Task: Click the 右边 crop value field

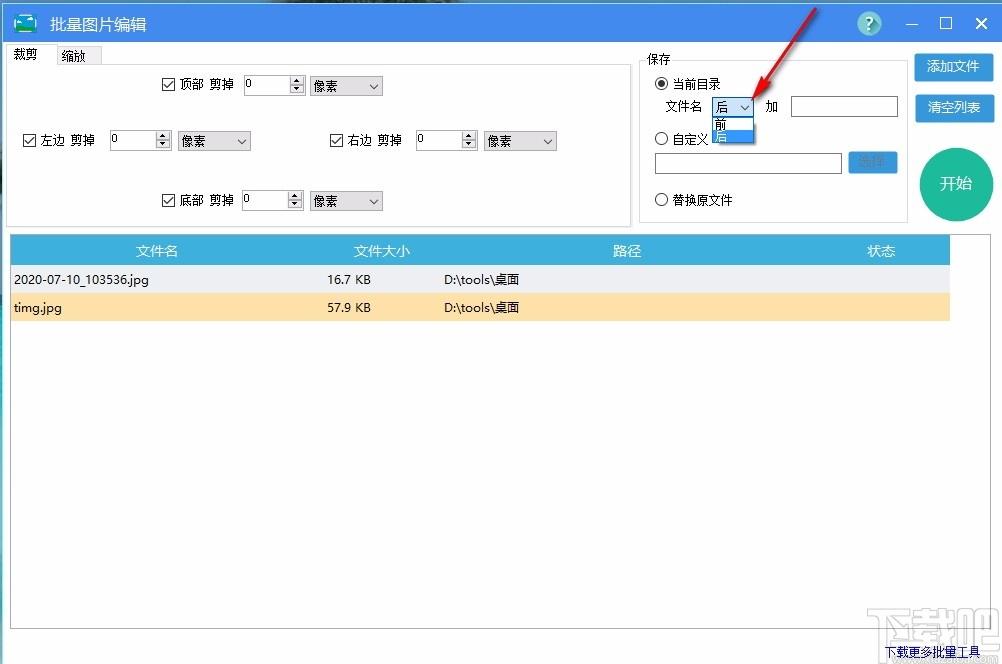Action: click(x=439, y=140)
